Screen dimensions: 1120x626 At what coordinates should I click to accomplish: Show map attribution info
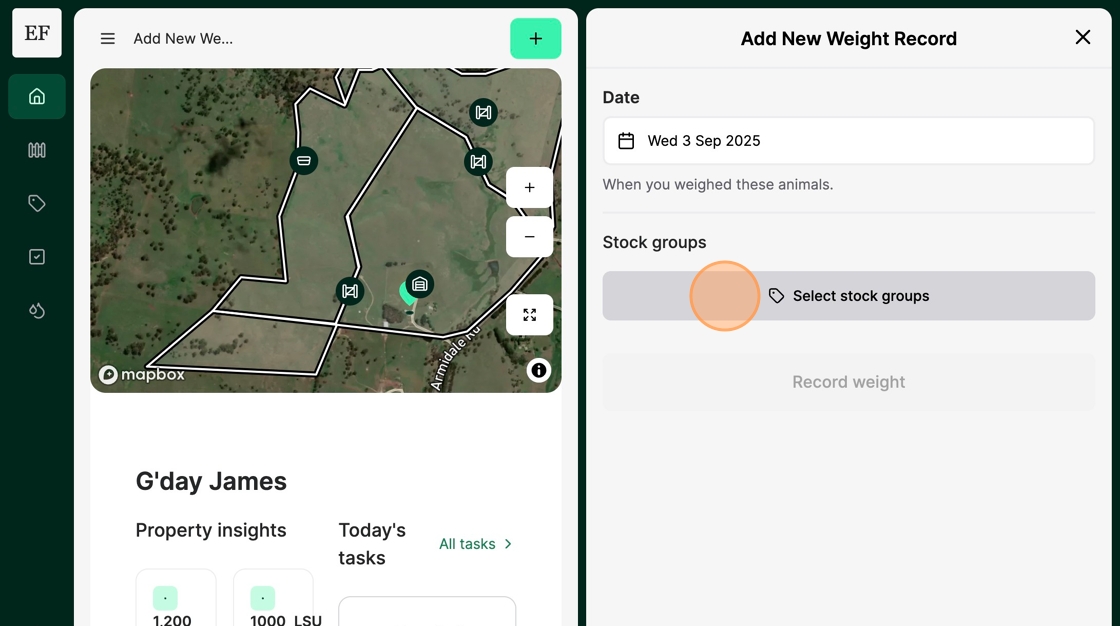[539, 370]
